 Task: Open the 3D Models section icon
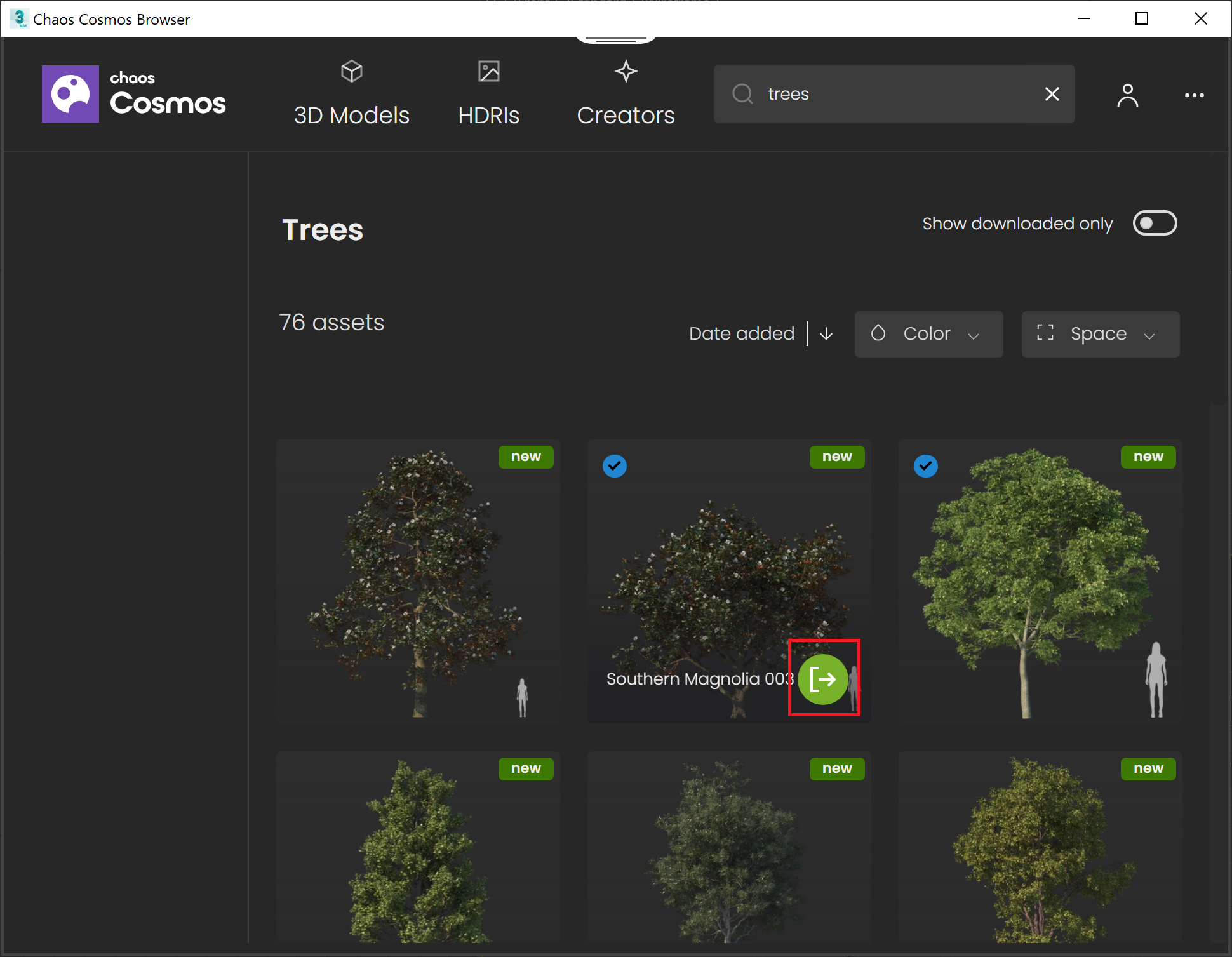[x=351, y=71]
